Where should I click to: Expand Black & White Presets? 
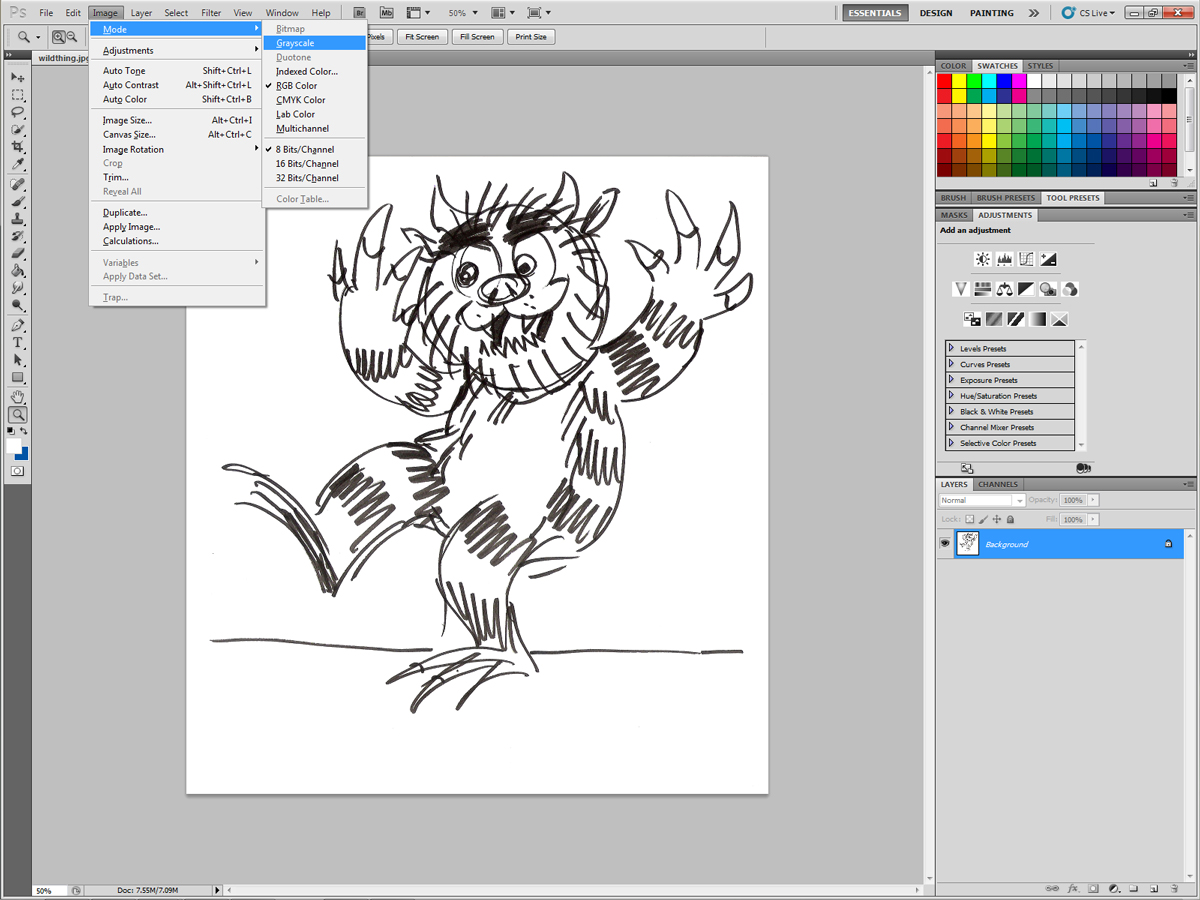pyautogui.click(x=951, y=411)
